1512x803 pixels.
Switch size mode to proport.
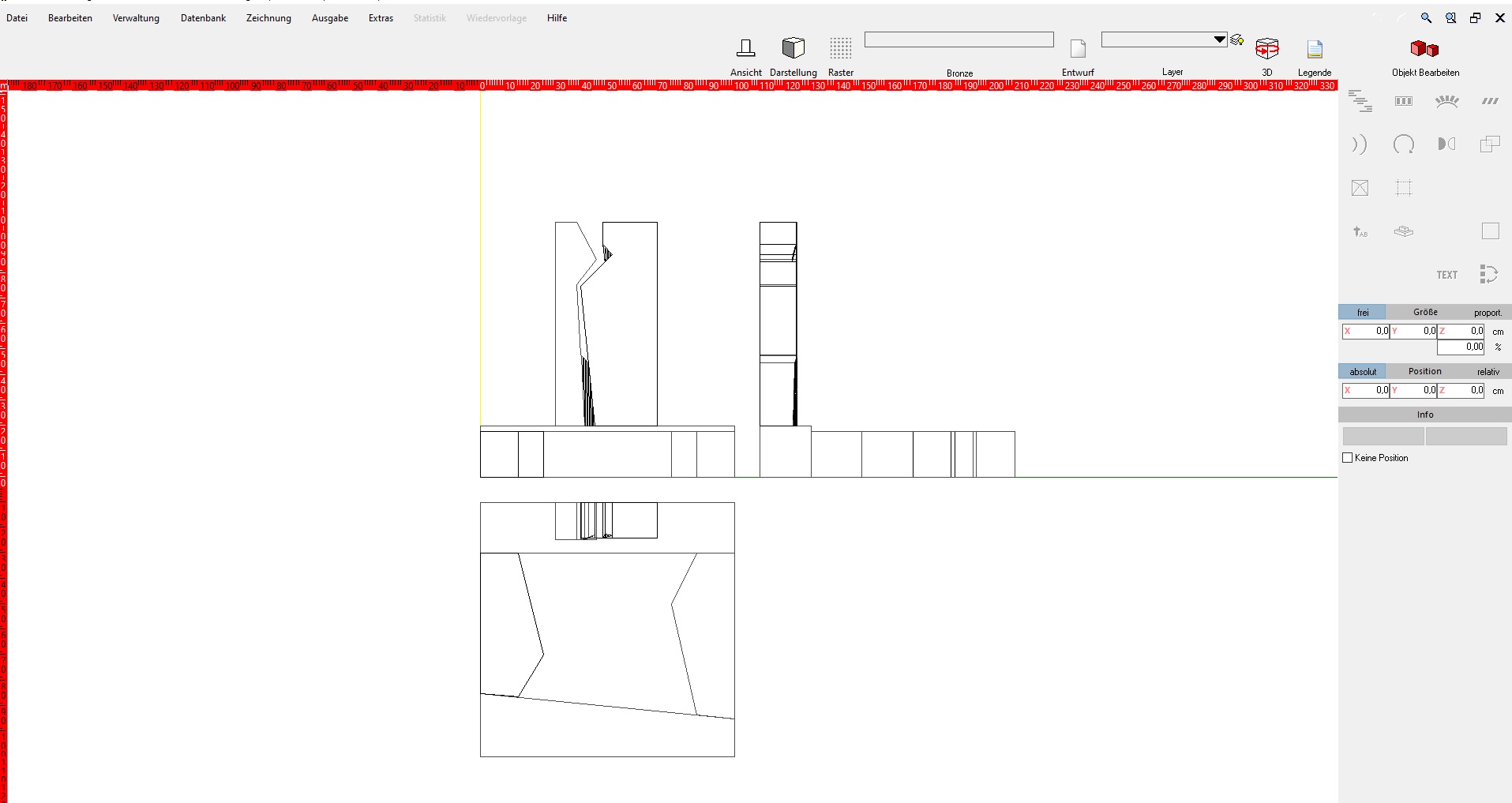pos(1488,313)
